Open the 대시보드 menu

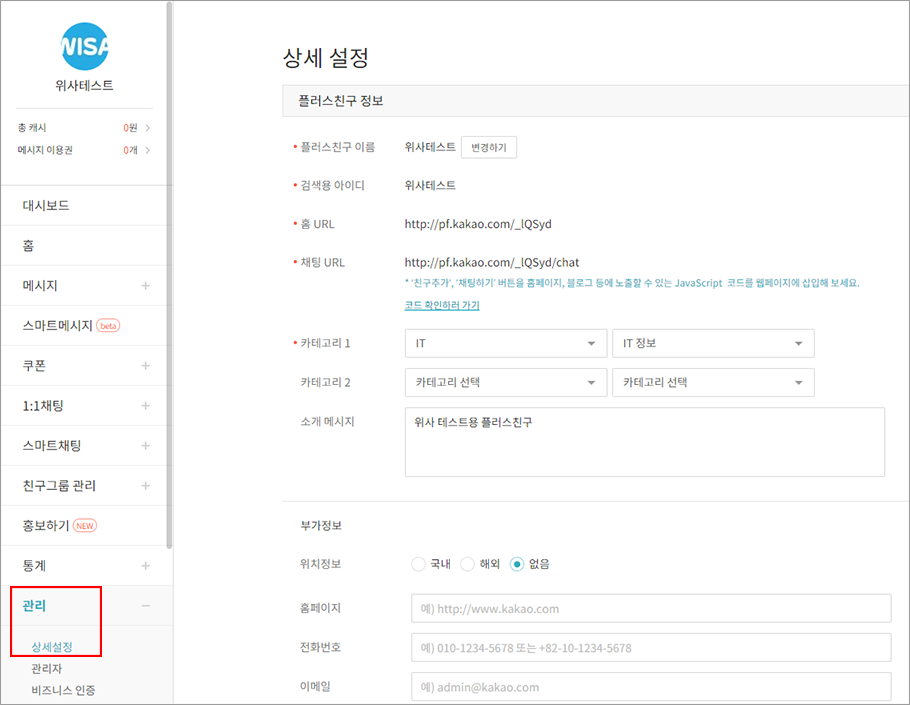tap(85, 205)
